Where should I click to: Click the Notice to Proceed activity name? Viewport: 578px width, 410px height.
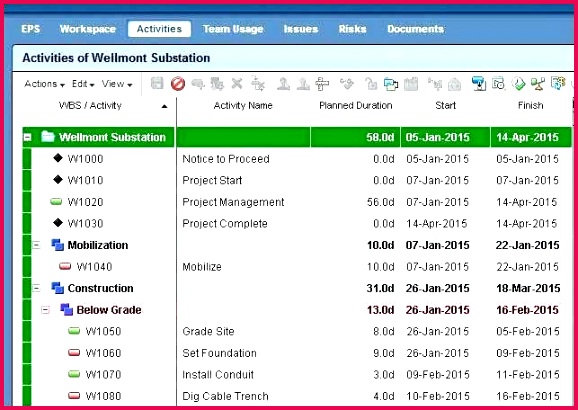pyautogui.click(x=226, y=159)
